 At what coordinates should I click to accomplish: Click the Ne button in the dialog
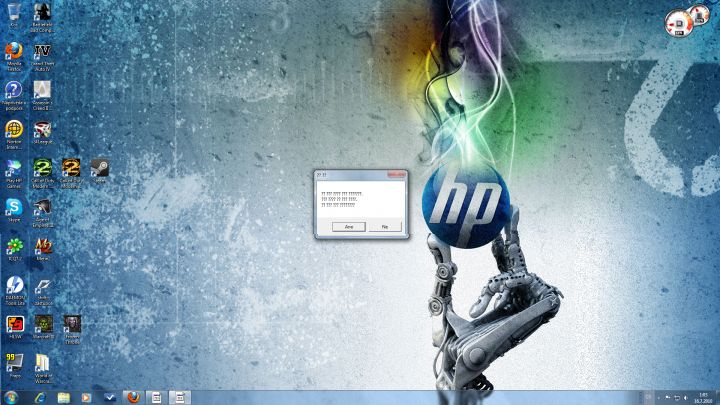tap(385, 227)
